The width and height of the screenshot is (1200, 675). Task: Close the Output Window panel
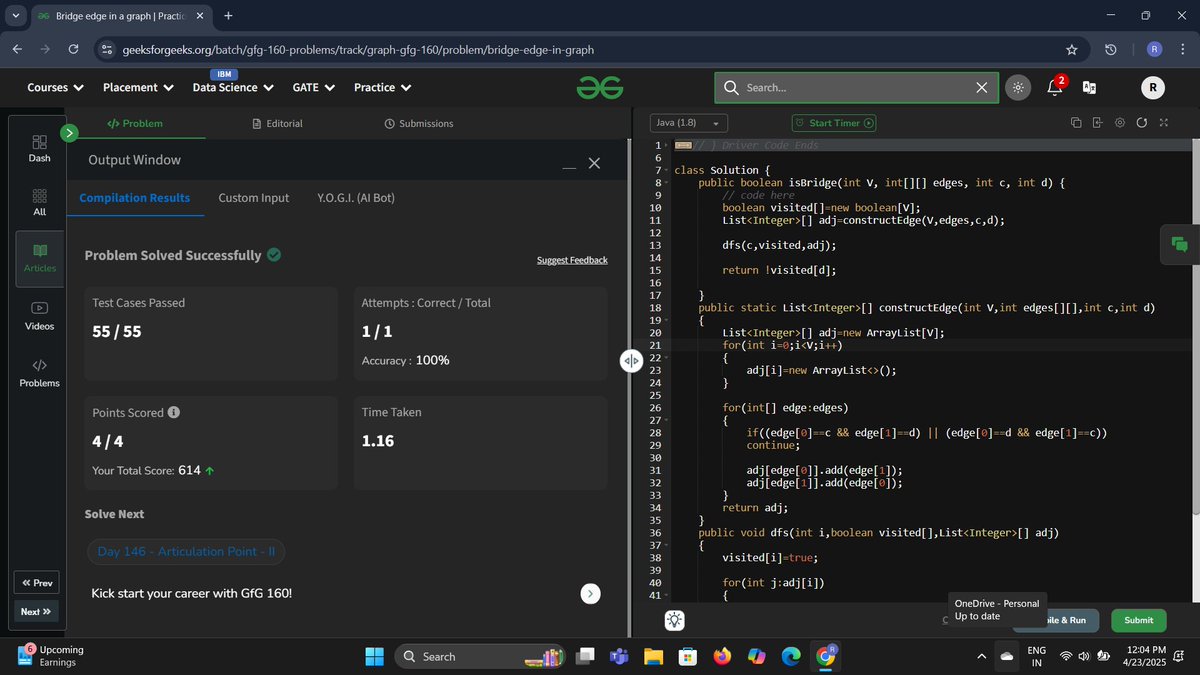click(x=594, y=163)
